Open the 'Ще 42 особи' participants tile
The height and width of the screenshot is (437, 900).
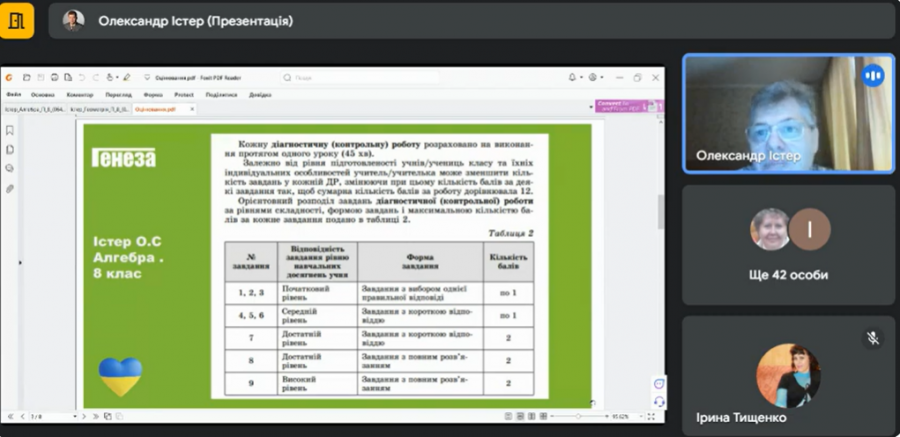tap(789, 245)
